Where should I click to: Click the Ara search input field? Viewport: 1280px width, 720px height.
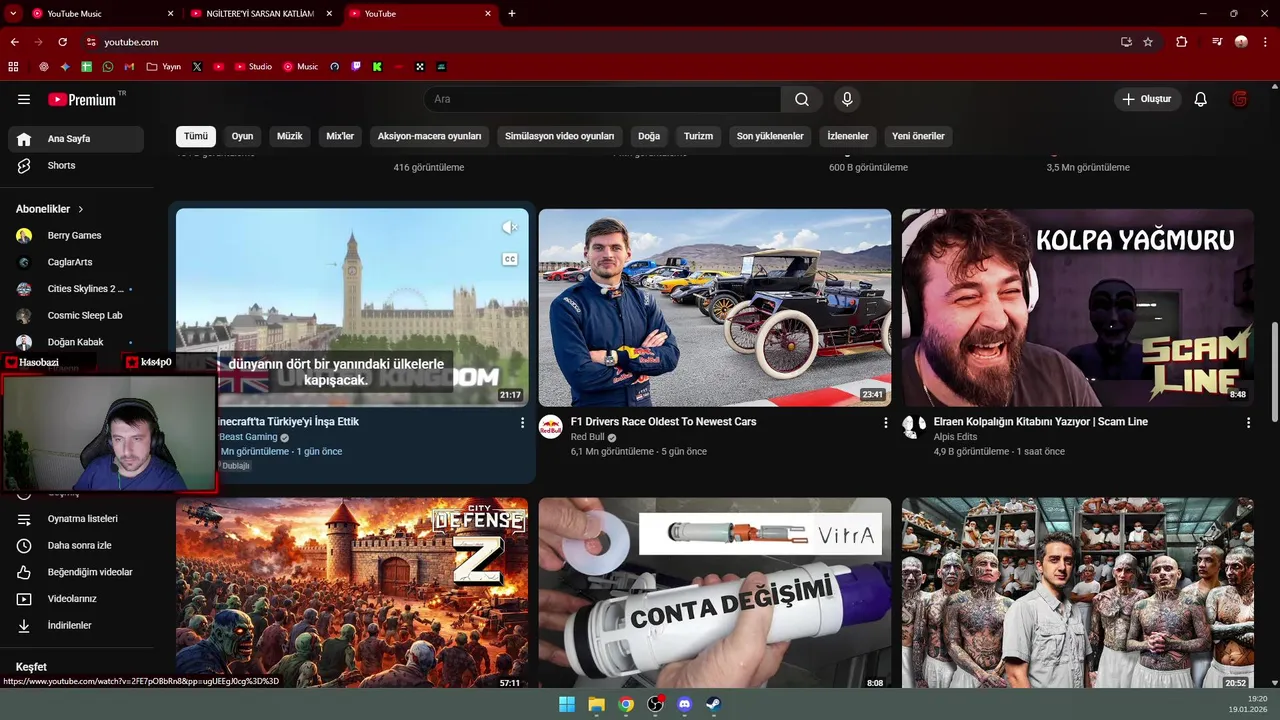click(603, 99)
